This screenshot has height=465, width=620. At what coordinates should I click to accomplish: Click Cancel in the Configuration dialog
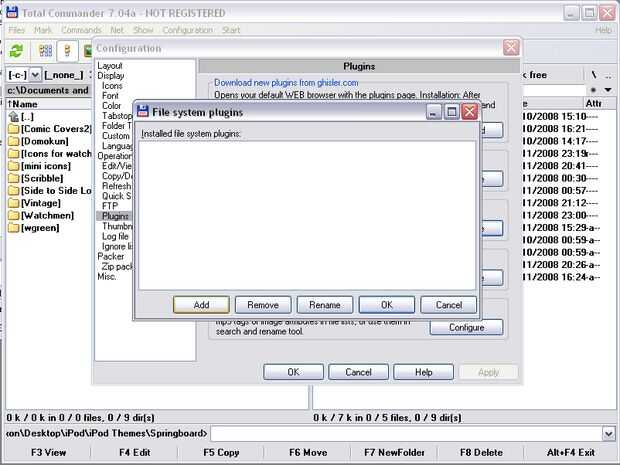(x=358, y=372)
